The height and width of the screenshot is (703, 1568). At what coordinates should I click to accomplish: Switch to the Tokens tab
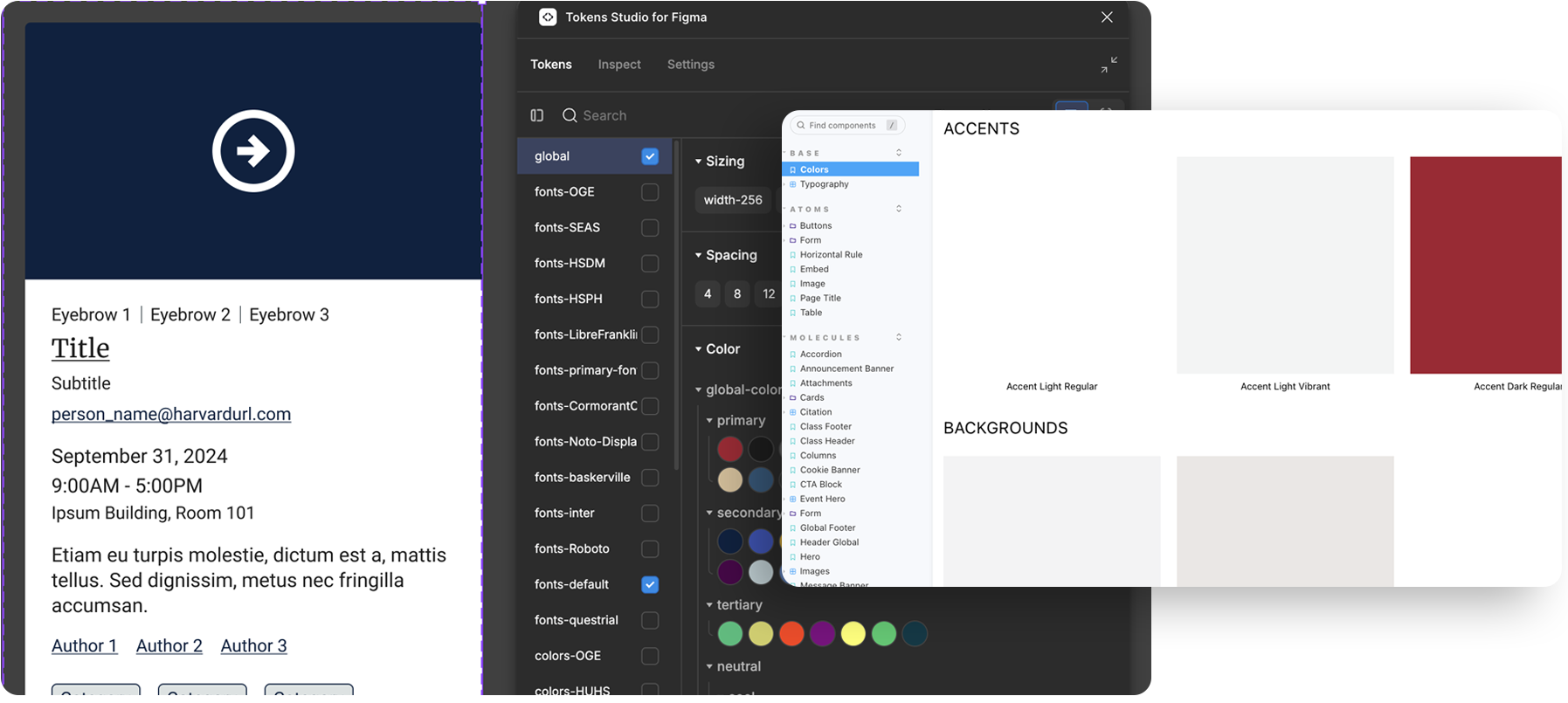[551, 65]
